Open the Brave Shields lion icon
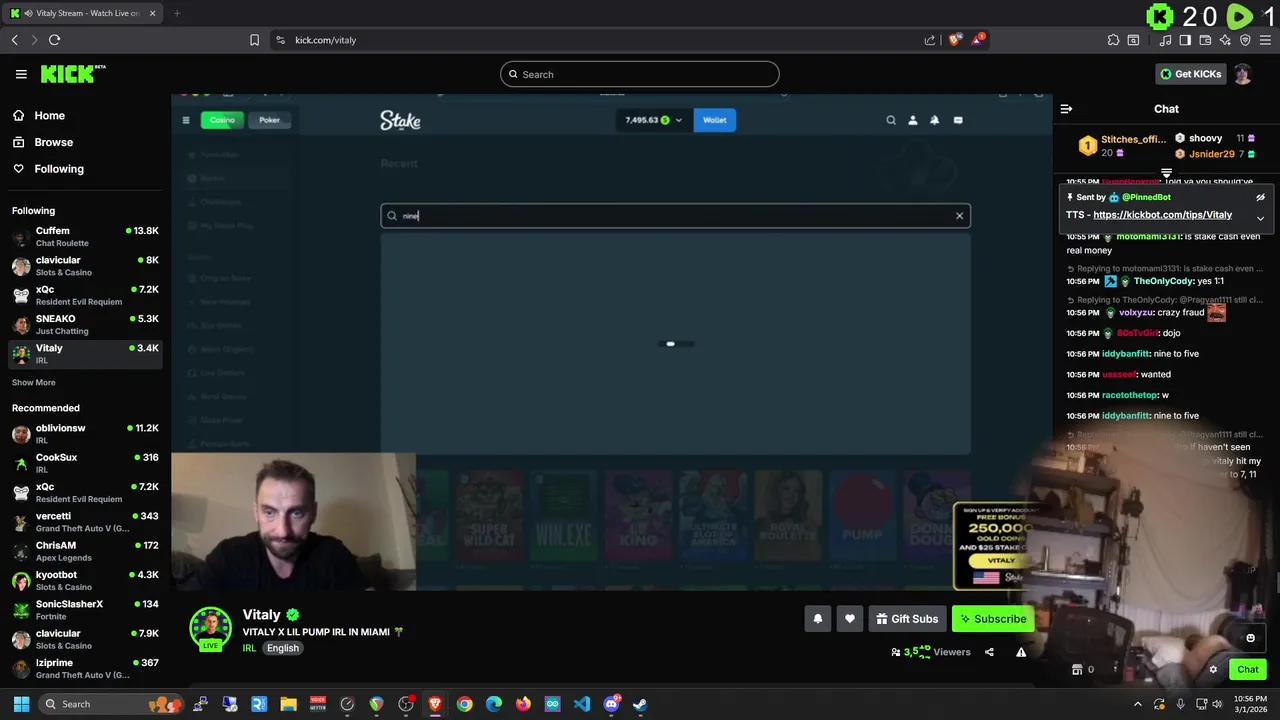The image size is (1280, 720). (955, 40)
